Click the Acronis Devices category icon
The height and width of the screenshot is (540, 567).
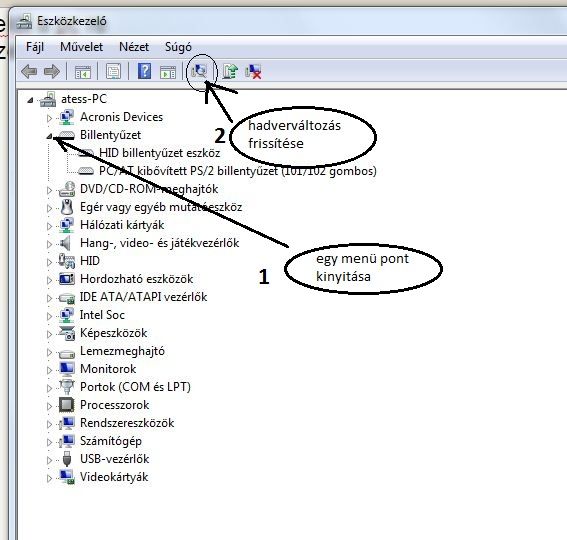(x=67, y=117)
